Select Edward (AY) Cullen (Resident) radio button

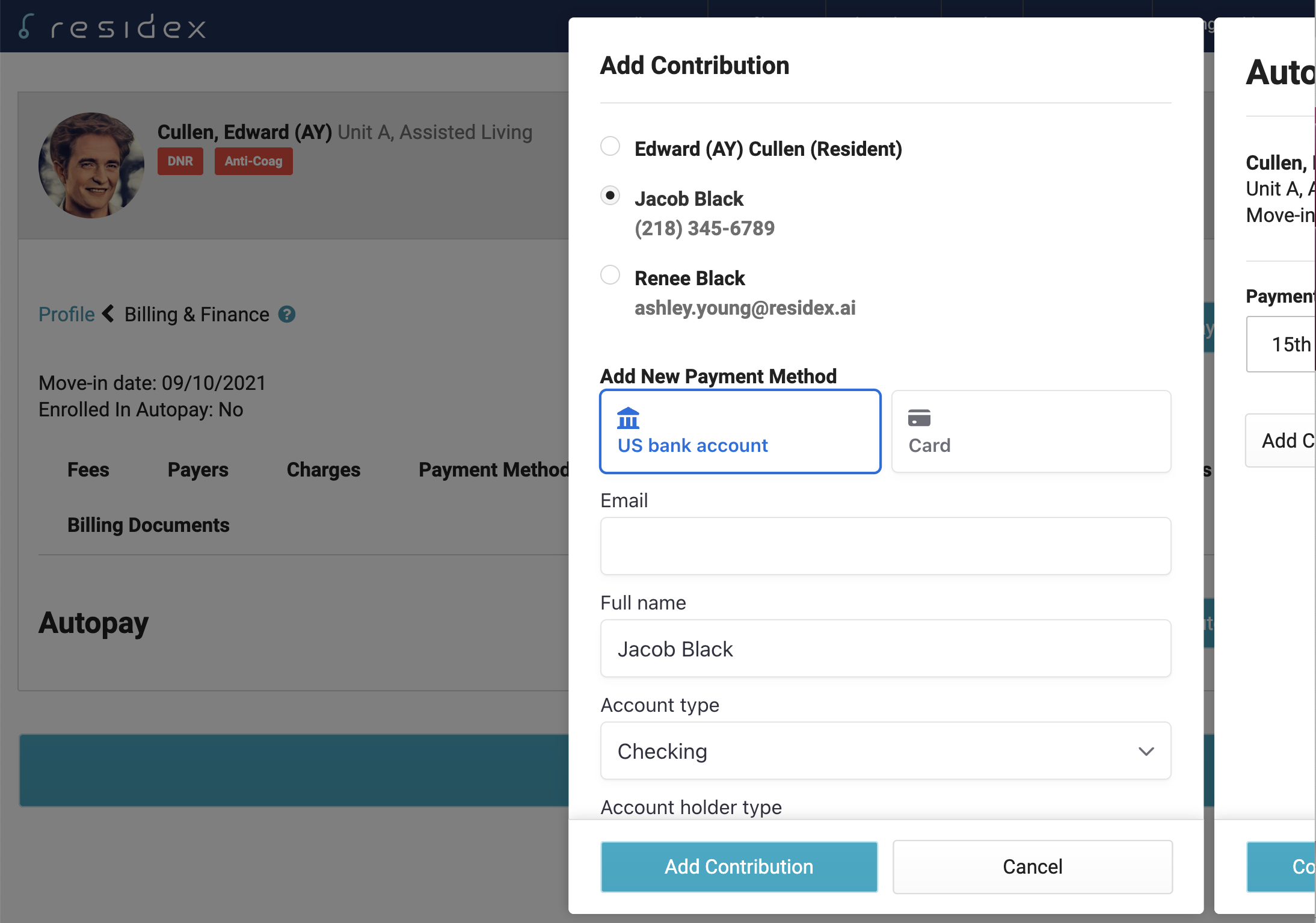point(610,146)
